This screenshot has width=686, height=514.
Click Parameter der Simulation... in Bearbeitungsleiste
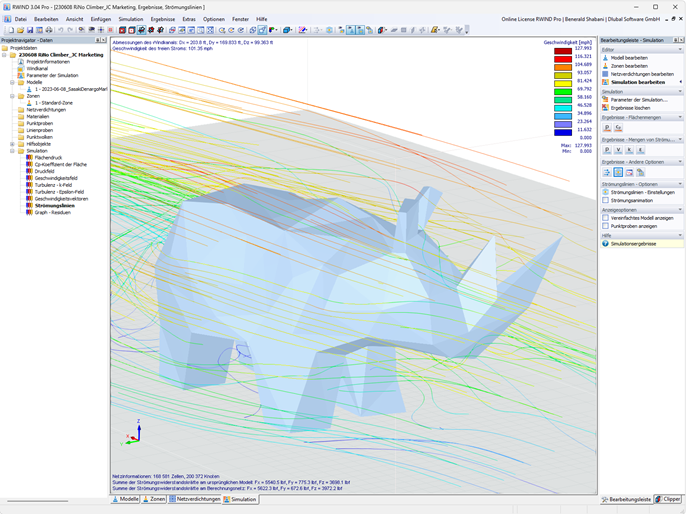(639, 100)
